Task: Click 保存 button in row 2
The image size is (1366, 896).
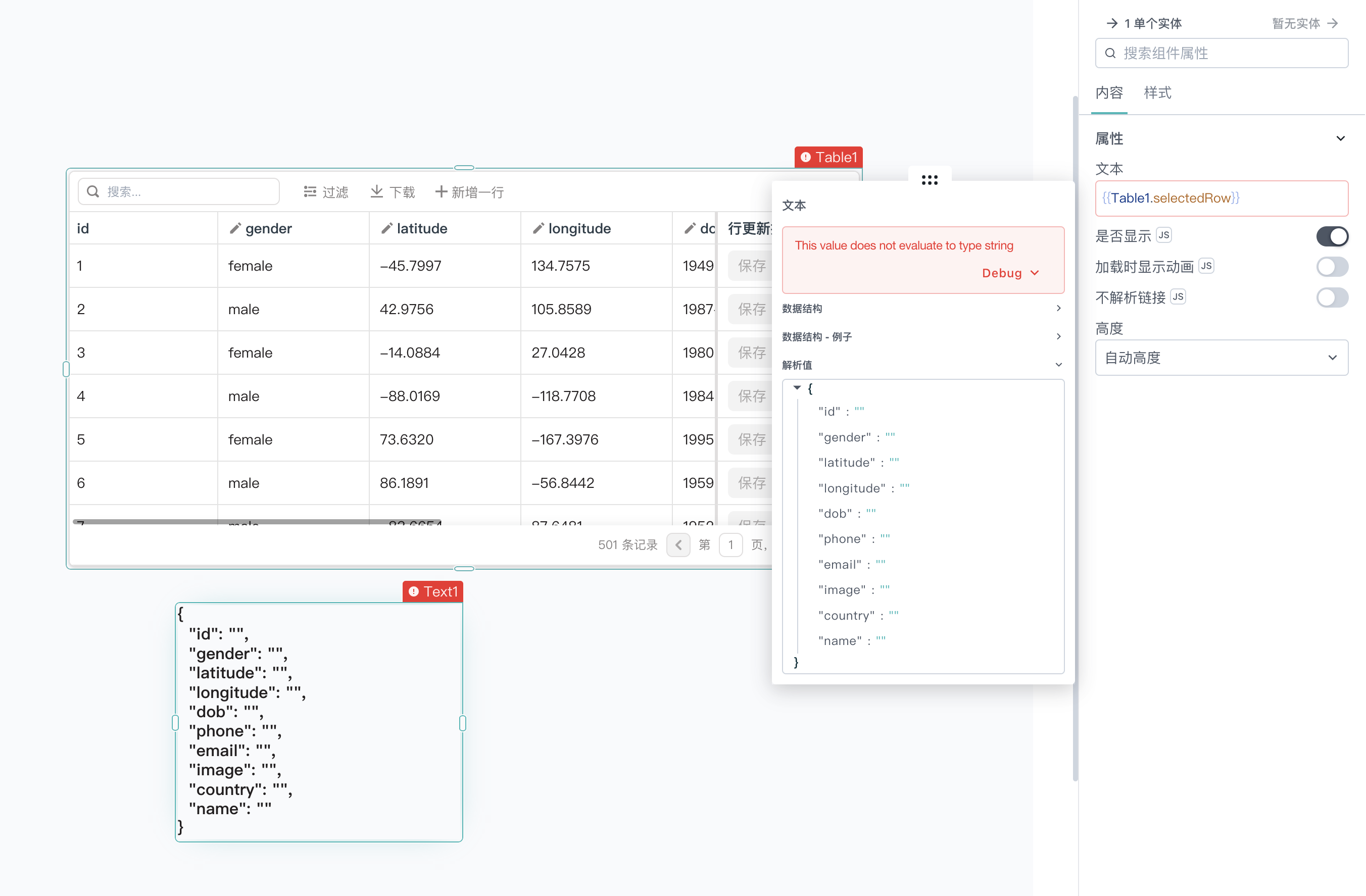Action: click(751, 310)
